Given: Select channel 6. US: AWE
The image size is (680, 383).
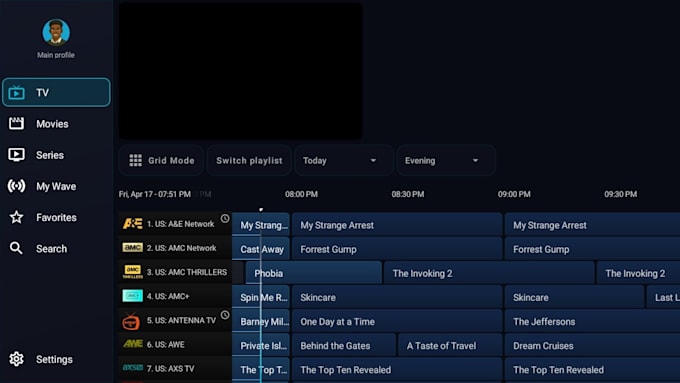Looking at the screenshot, I should coord(175,344).
